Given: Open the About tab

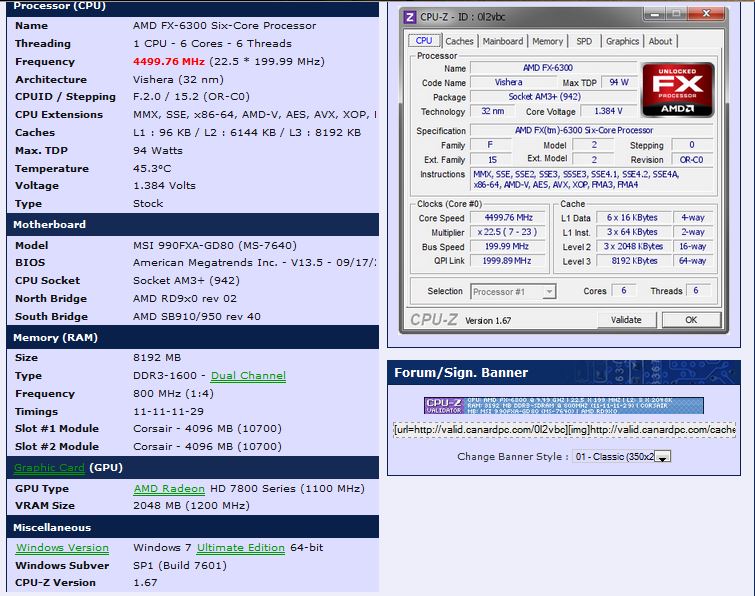Looking at the screenshot, I should (x=660, y=41).
